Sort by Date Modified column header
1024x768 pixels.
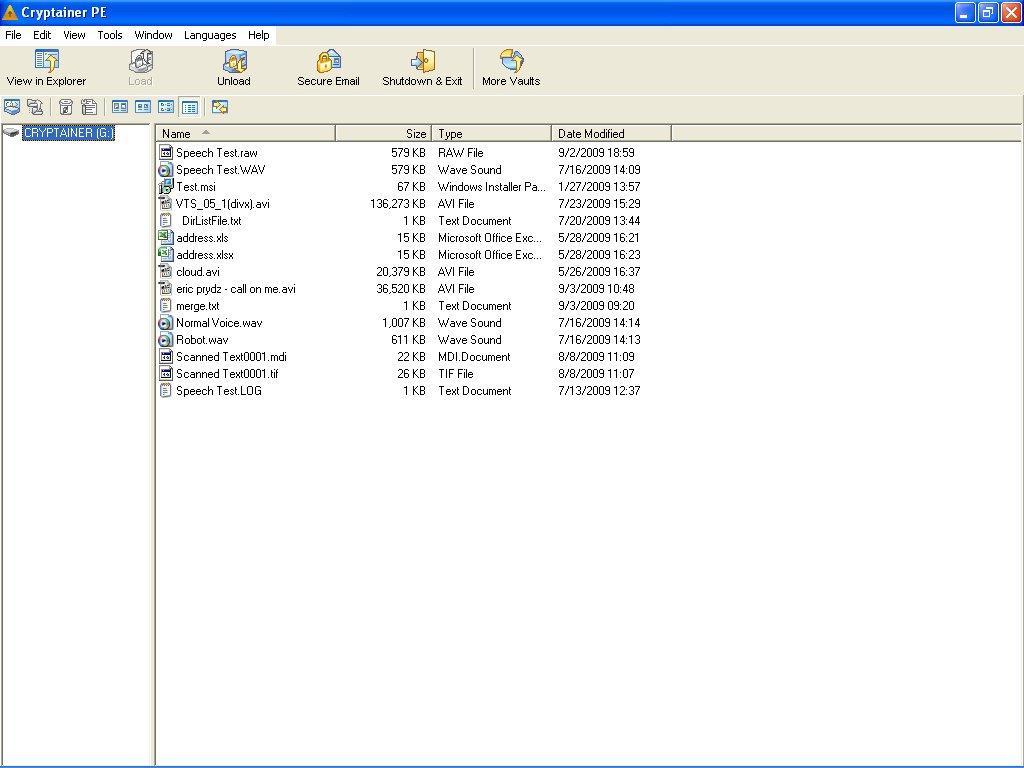(611, 133)
